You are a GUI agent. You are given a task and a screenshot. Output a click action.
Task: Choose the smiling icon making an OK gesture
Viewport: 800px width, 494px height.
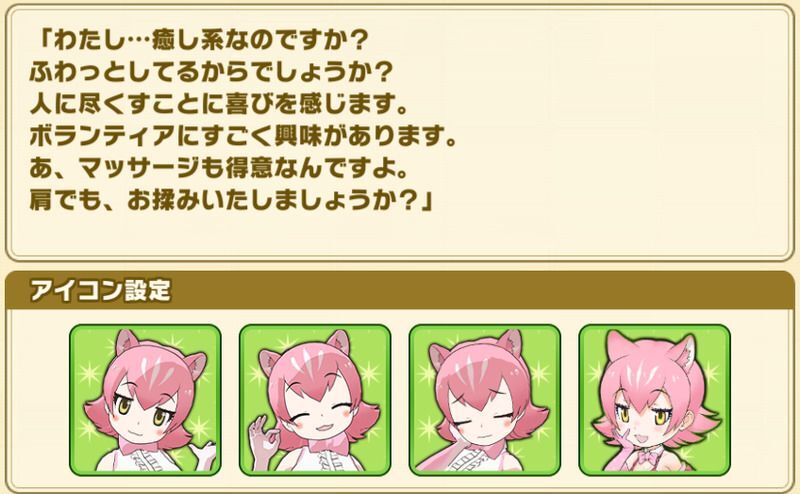pyautogui.click(x=315, y=400)
